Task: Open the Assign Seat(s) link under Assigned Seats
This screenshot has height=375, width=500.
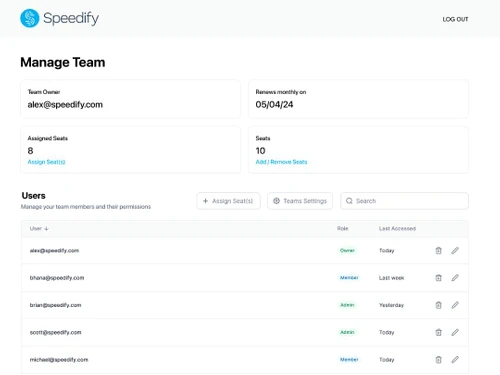Action: pyautogui.click(x=46, y=162)
